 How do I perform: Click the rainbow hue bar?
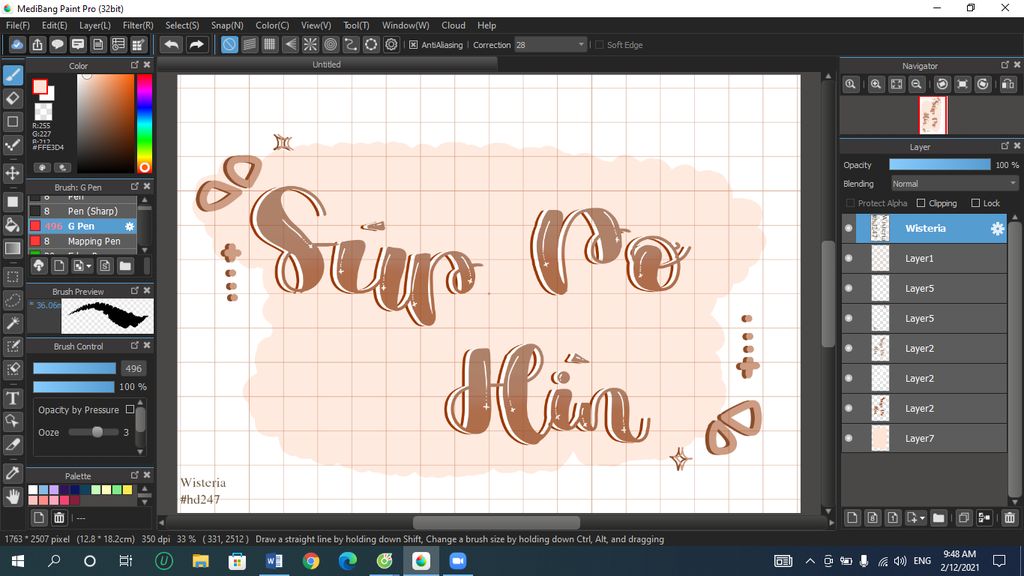coord(144,123)
